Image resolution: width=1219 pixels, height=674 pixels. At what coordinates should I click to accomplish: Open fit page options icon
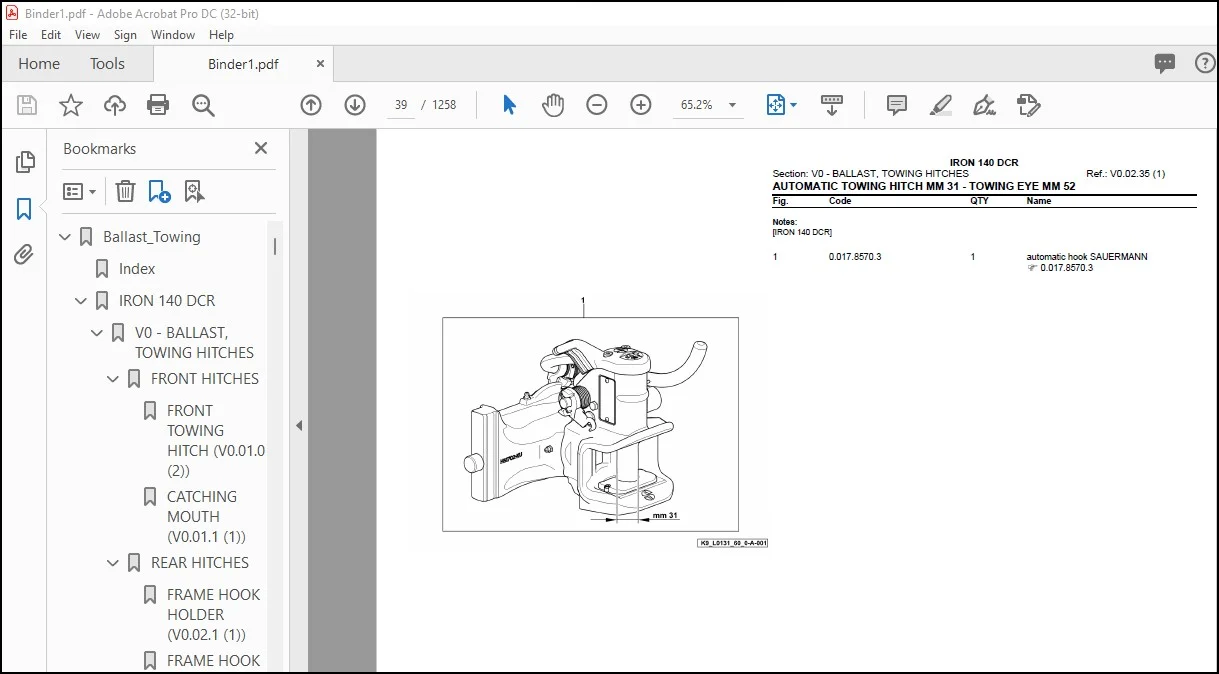781,105
